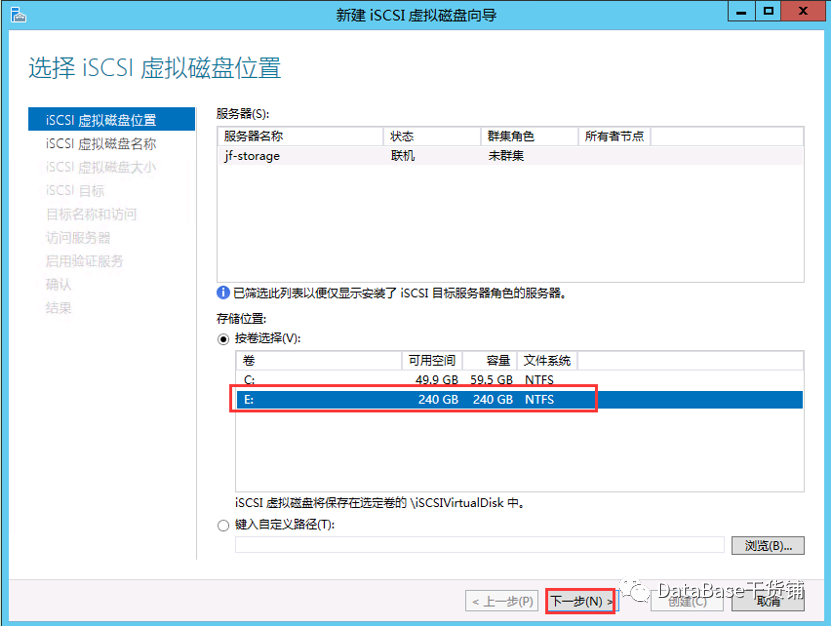
Task: Click the wizard window icon in title bar
Action: click(18, 14)
